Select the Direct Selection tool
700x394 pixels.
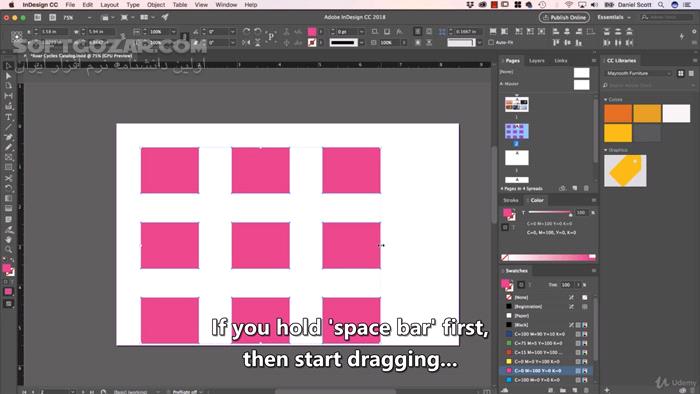point(8,76)
